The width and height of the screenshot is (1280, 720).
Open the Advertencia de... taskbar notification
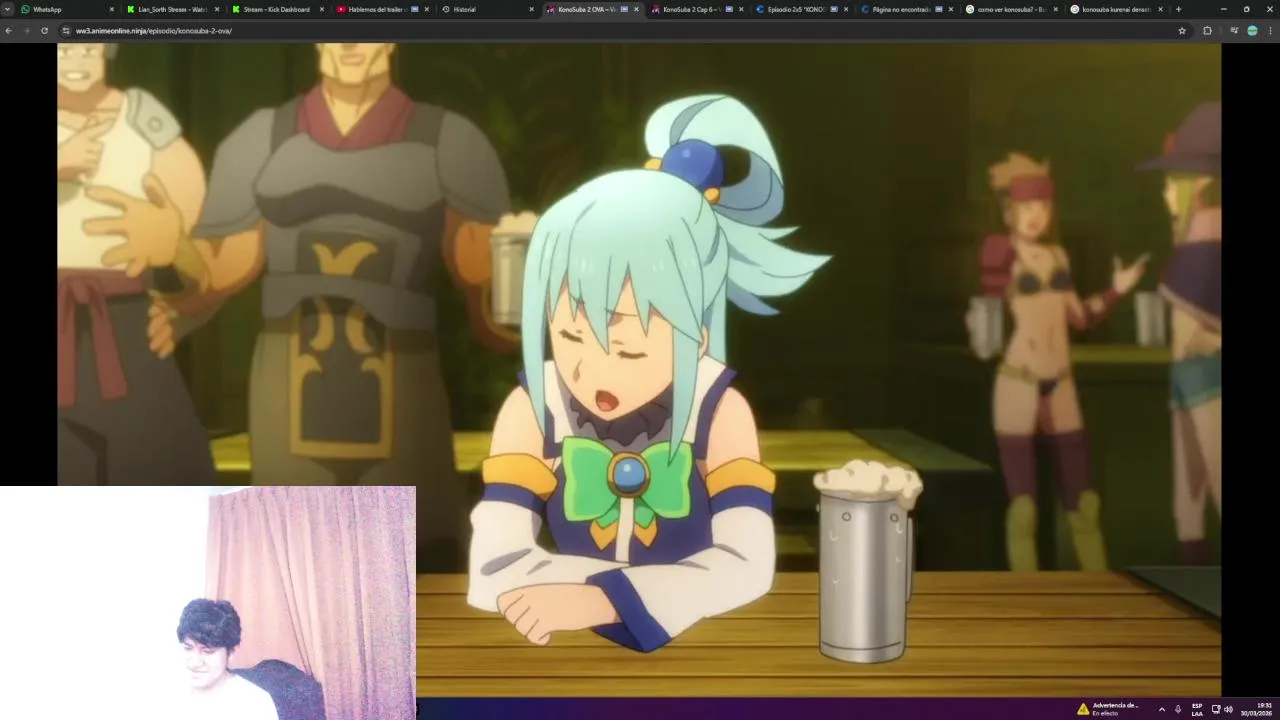[1107, 709]
